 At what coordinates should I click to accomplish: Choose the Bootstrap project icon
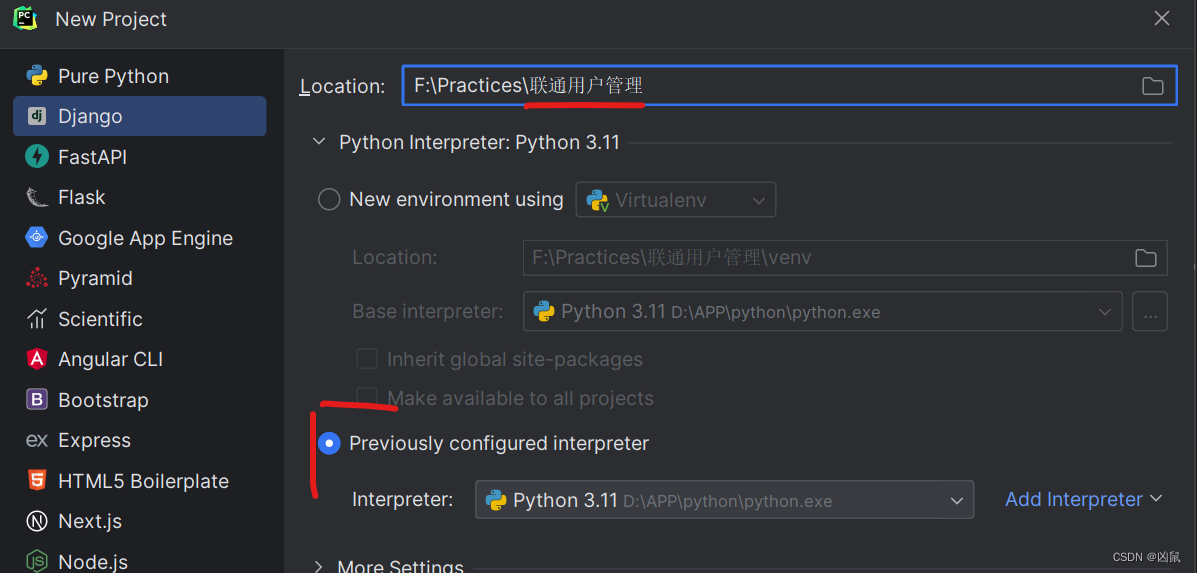click(x=37, y=400)
